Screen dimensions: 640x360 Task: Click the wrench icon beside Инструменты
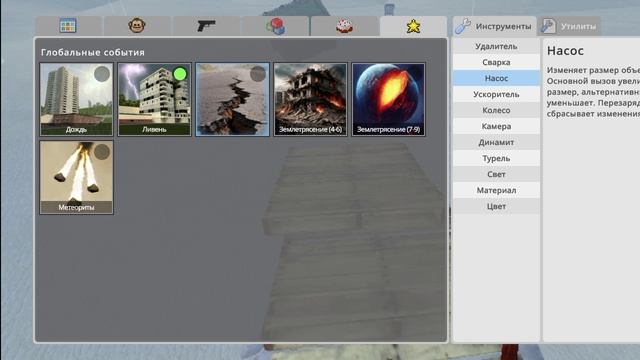click(x=463, y=26)
